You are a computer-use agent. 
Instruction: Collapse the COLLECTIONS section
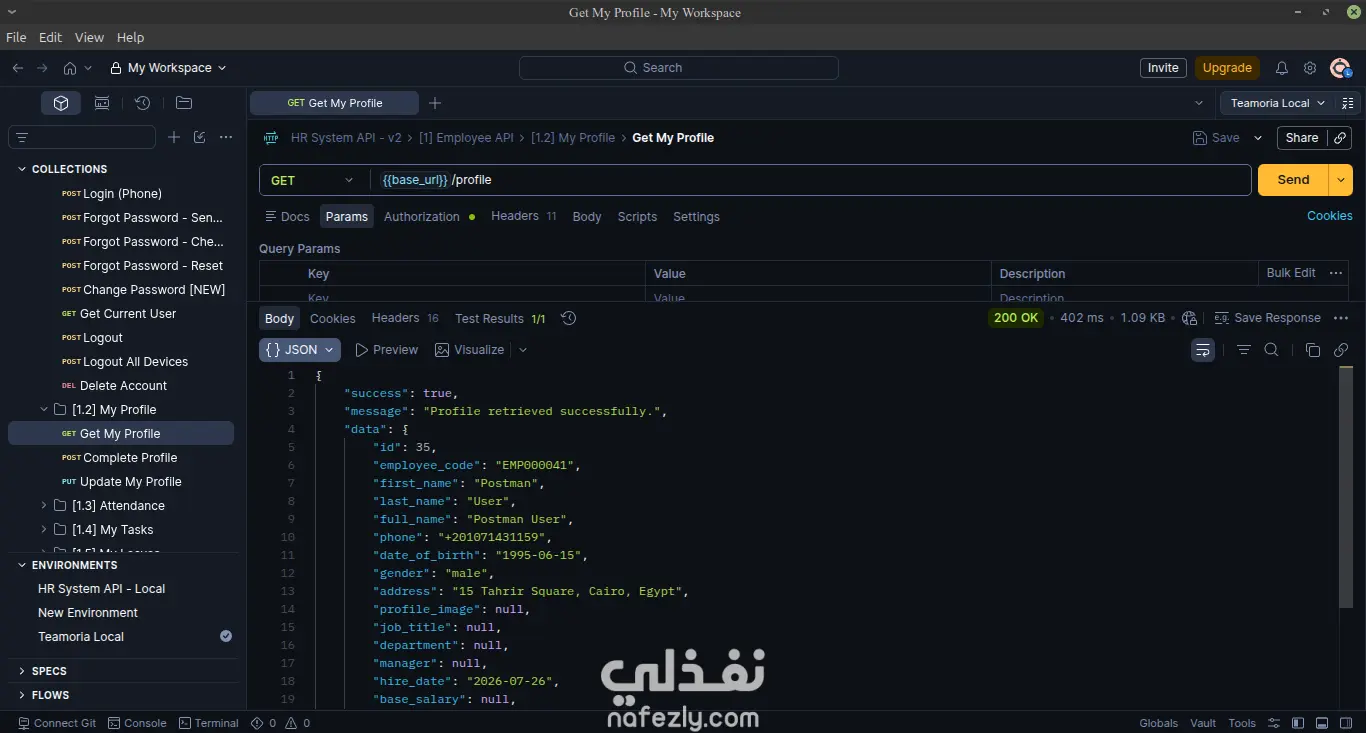click(22, 169)
